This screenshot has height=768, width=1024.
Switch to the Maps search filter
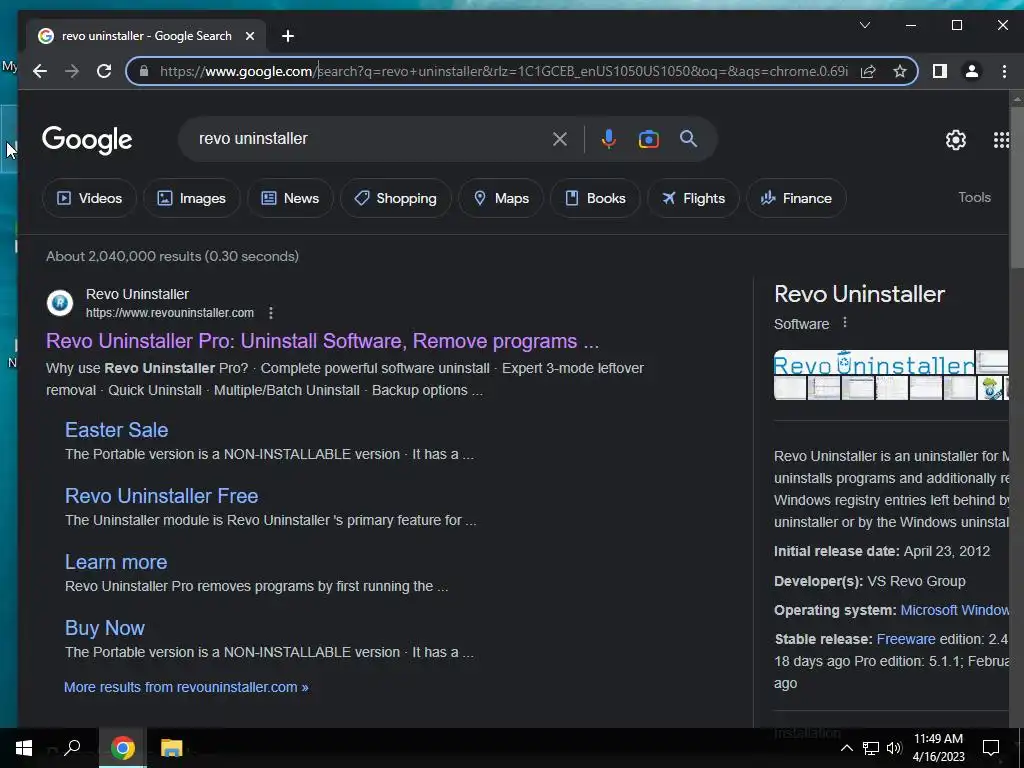(x=501, y=198)
